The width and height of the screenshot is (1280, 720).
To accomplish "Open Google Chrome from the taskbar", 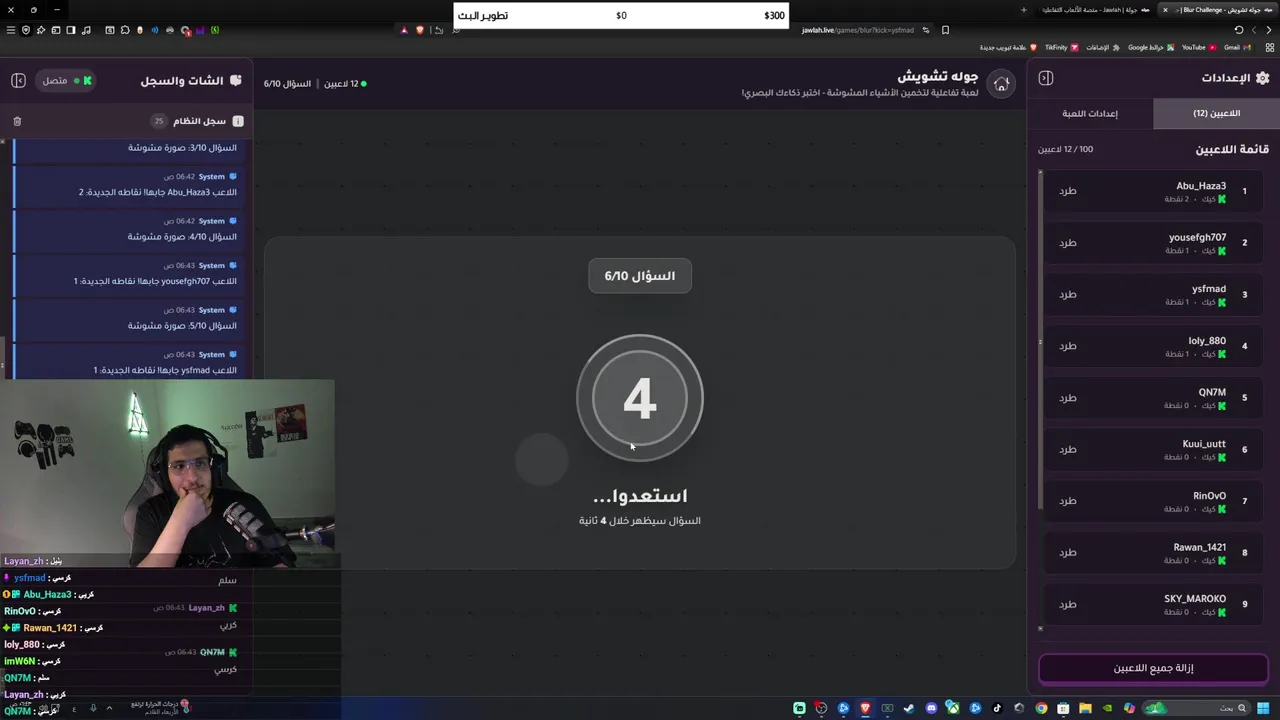I will click(1041, 708).
